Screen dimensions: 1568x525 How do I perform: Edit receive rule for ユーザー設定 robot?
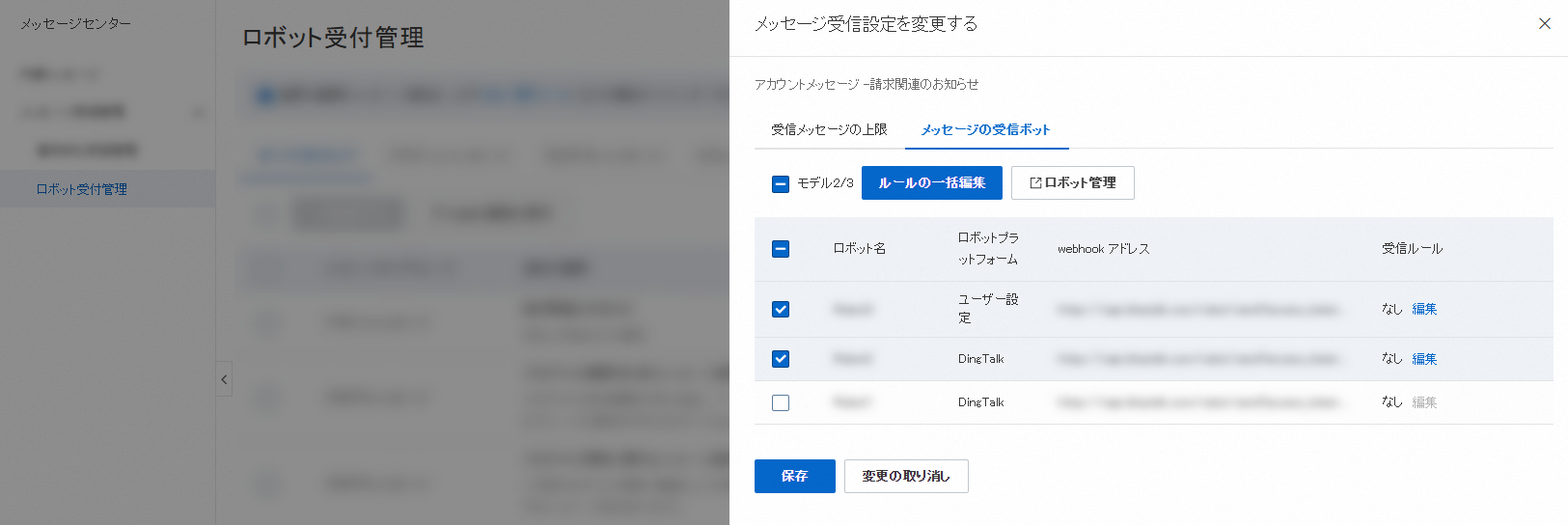click(x=1424, y=309)
